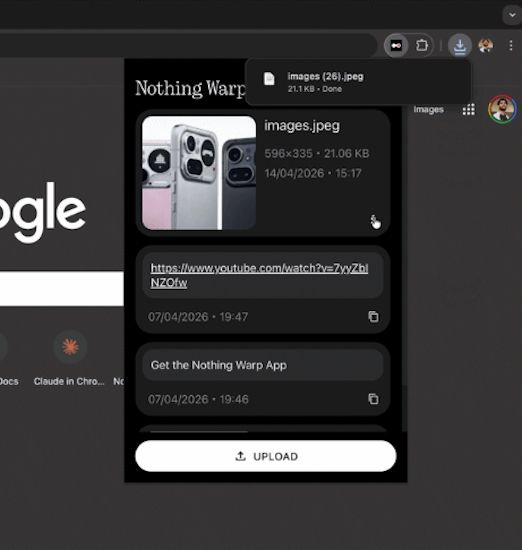Click the Nothing Warp popup scrollbar

404,246
